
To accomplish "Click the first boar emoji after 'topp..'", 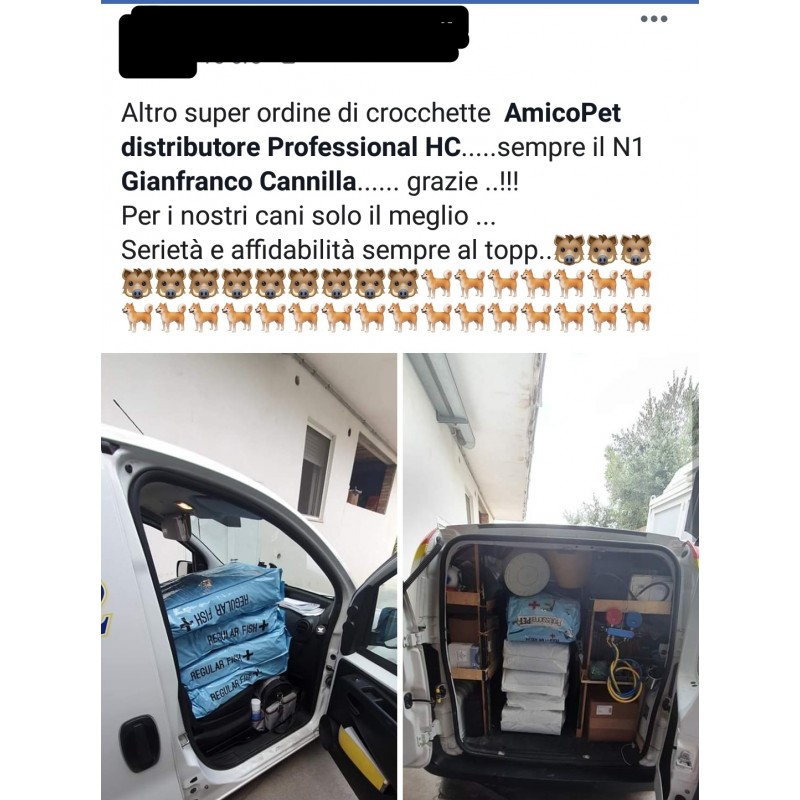I will coord(569,250).
